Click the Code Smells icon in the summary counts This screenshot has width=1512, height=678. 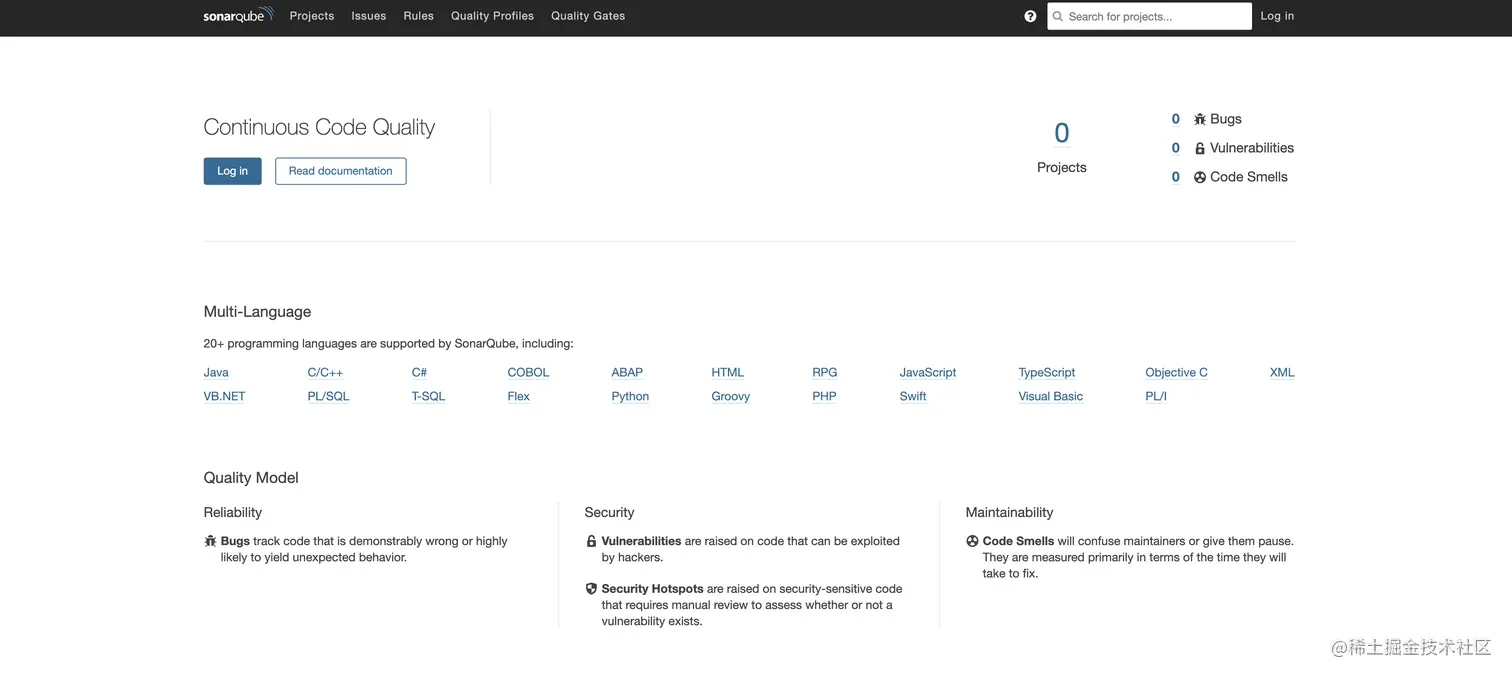[1200, 177]
